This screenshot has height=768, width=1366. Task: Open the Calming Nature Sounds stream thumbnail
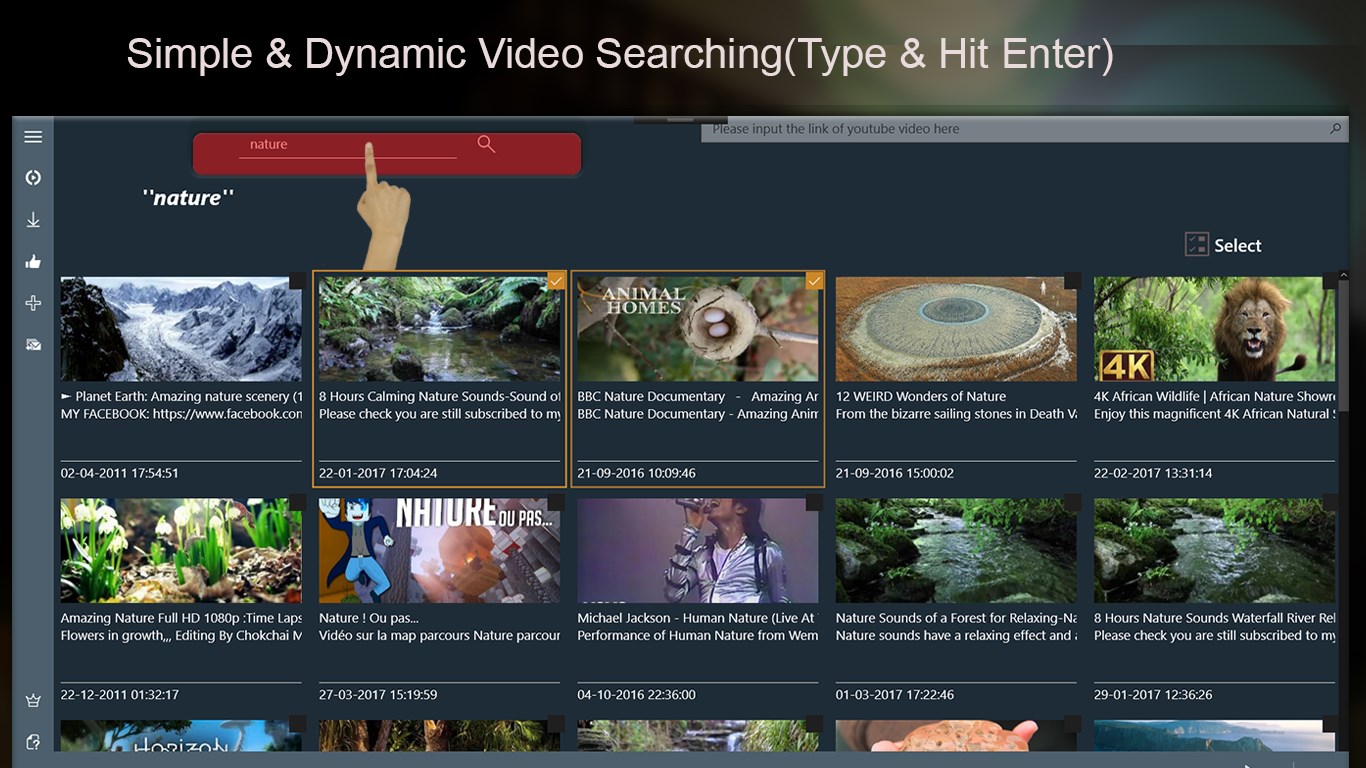tap(439, 329)
